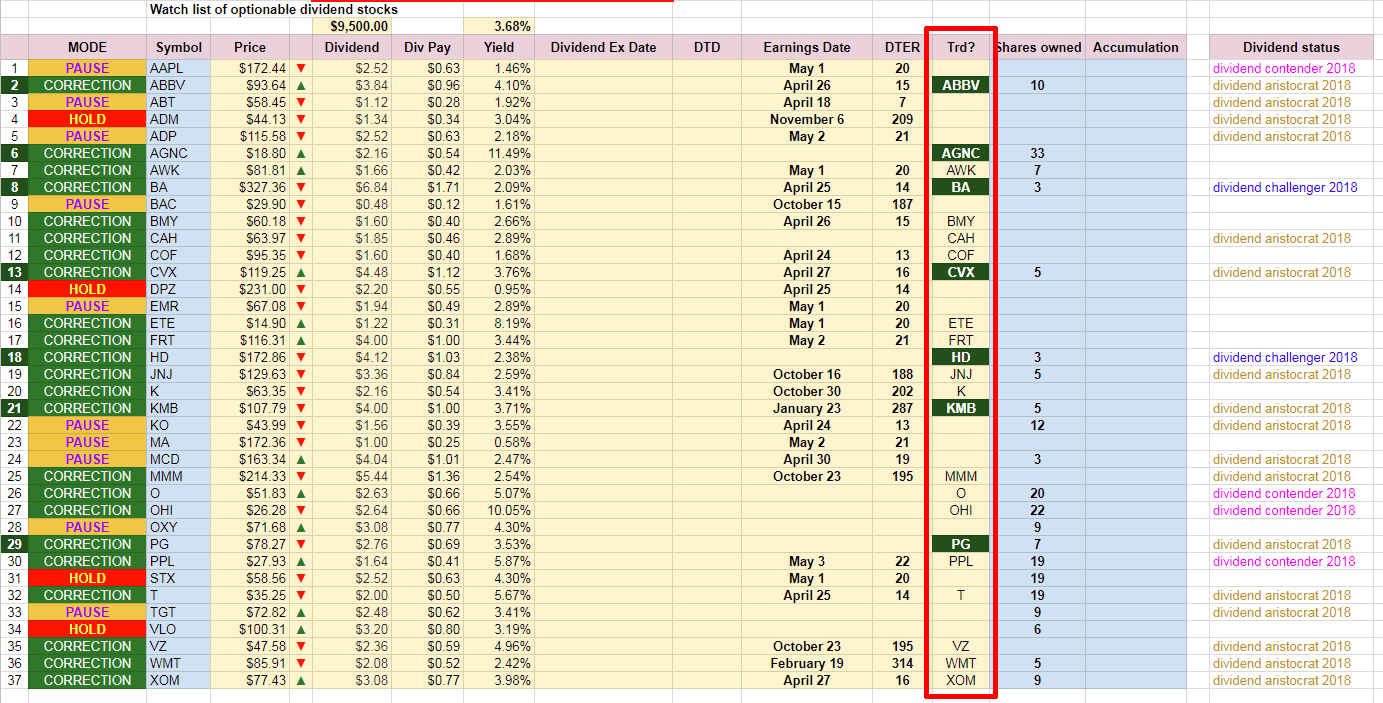Click the Symbol column header

pyautogui.click(x=179, y=47)
